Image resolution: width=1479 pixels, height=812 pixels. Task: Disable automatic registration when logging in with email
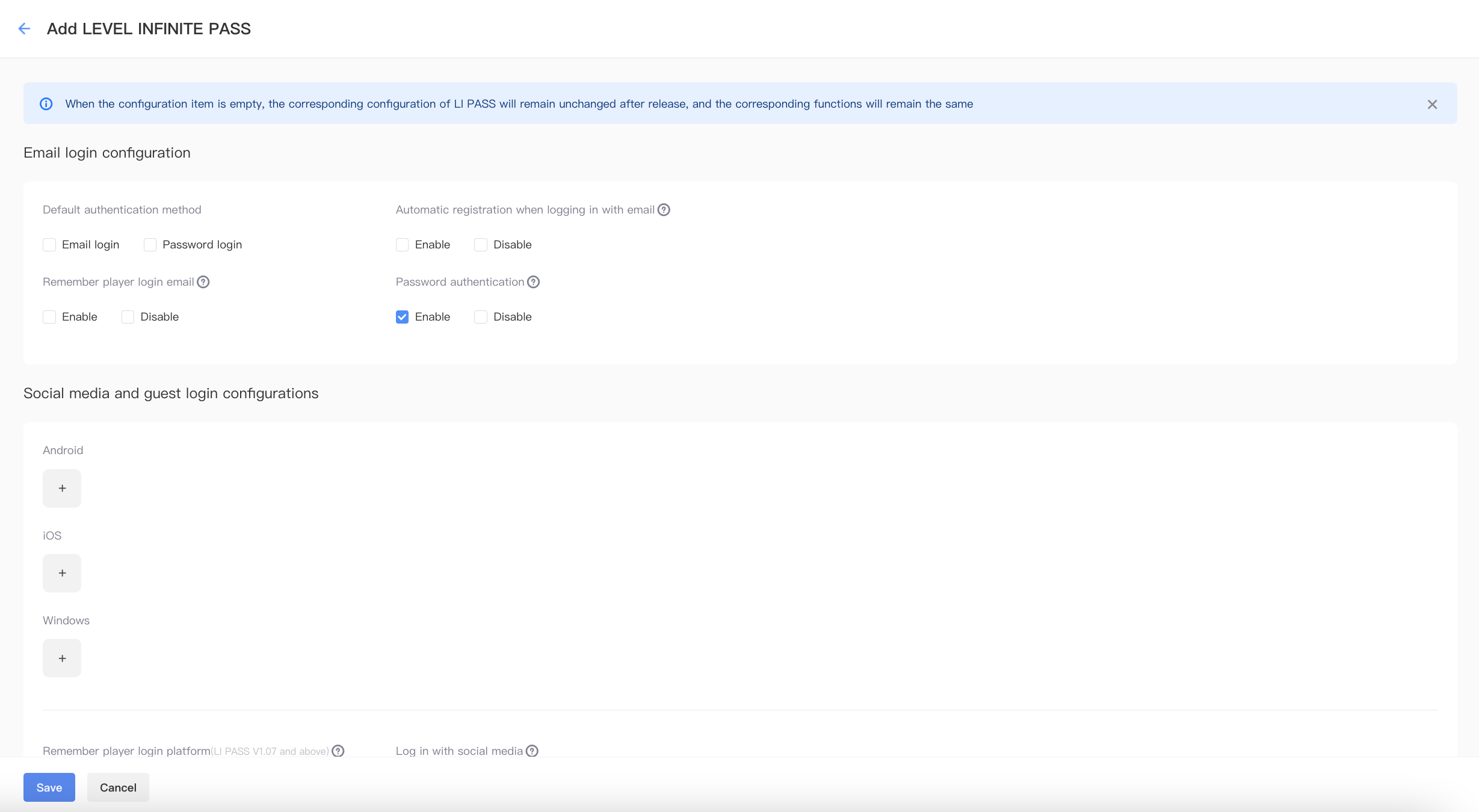coord(481,244)
